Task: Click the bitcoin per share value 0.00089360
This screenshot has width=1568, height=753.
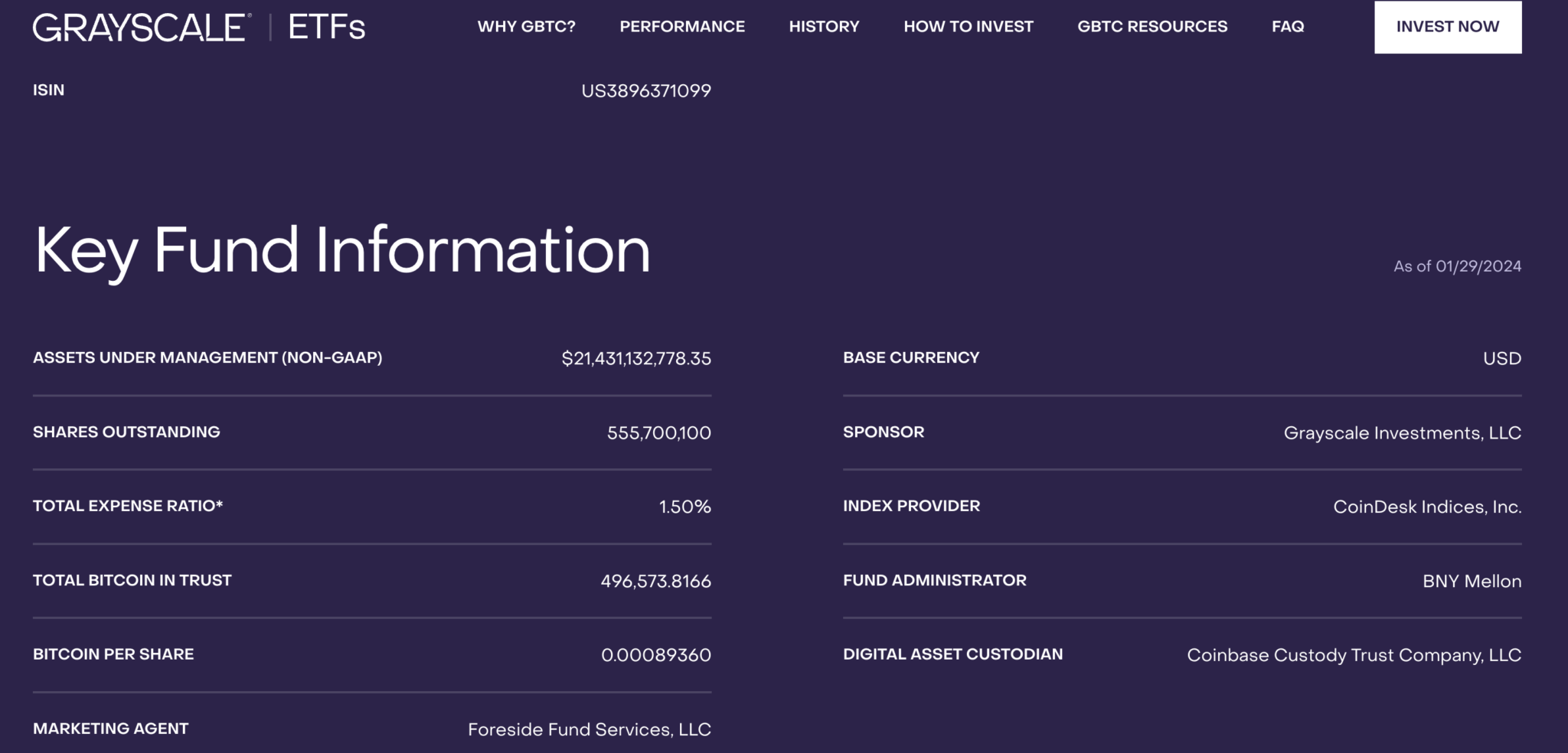Action: tap(655, 655)
